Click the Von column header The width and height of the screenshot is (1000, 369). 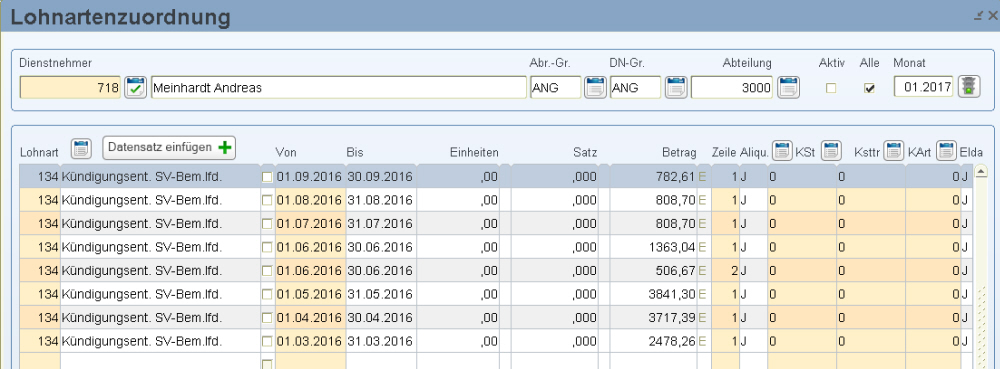point(286,153)
